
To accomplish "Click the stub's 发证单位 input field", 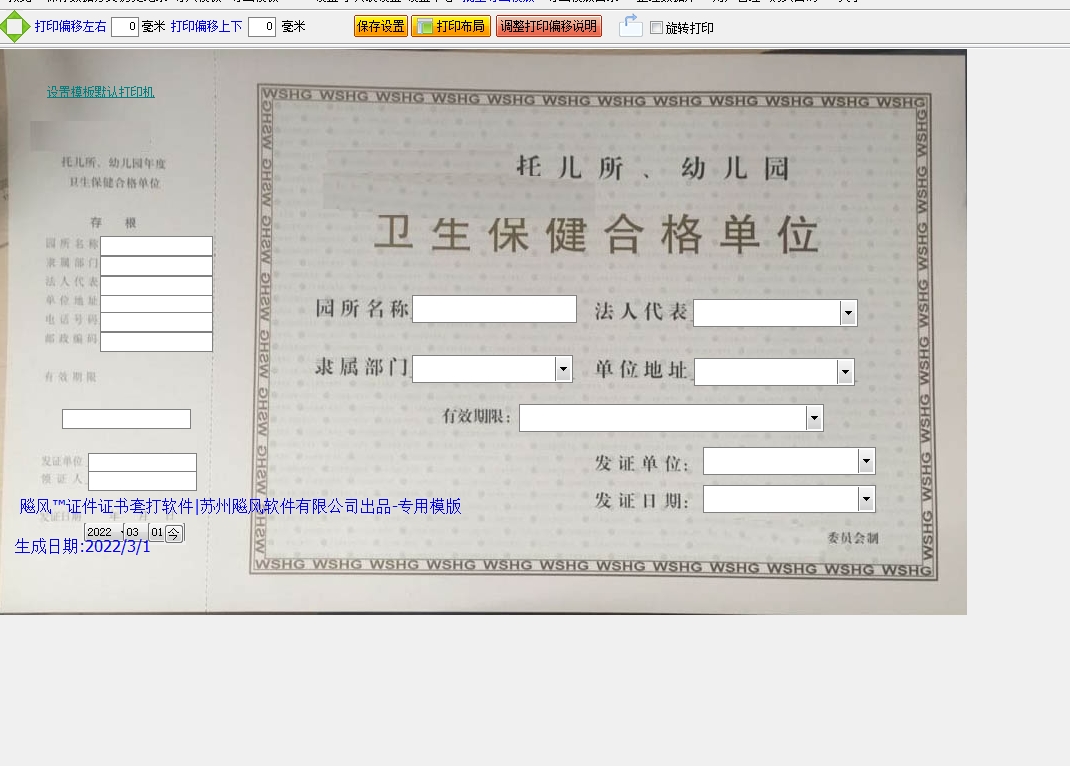I will click(142, 462).
